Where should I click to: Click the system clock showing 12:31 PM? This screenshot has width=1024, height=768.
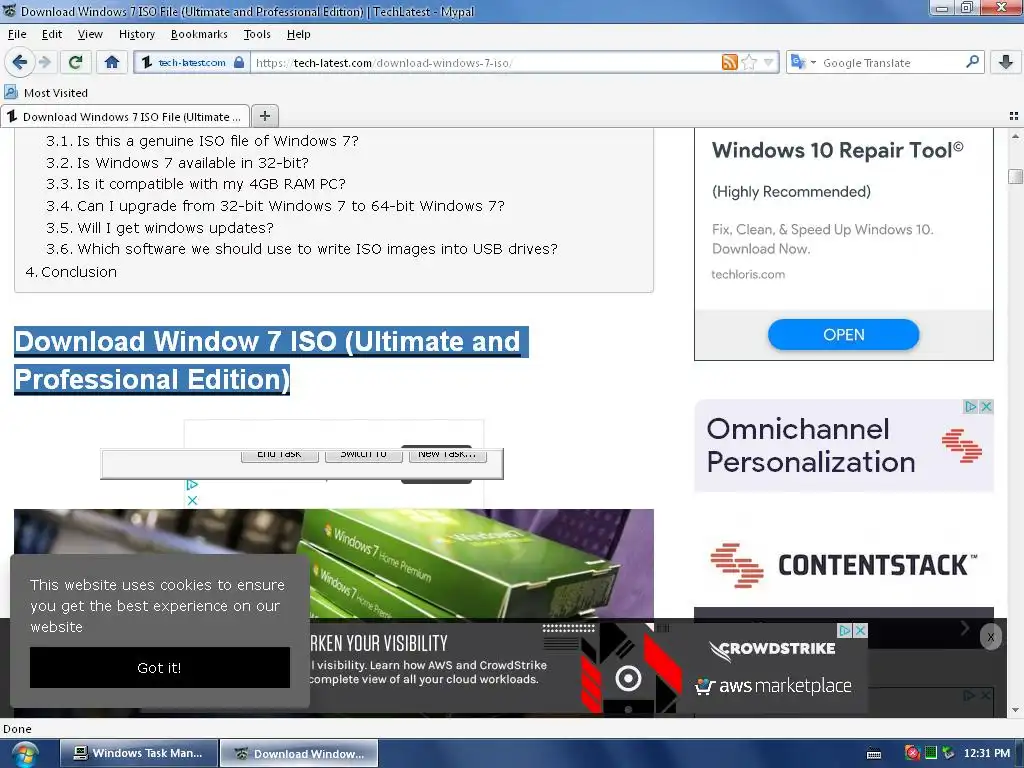click(x=986, y=754)
